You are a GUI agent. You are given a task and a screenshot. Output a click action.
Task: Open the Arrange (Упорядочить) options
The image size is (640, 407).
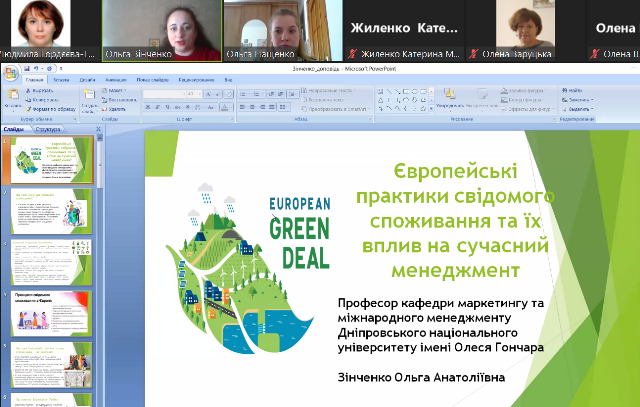click(x=450, y=98)
